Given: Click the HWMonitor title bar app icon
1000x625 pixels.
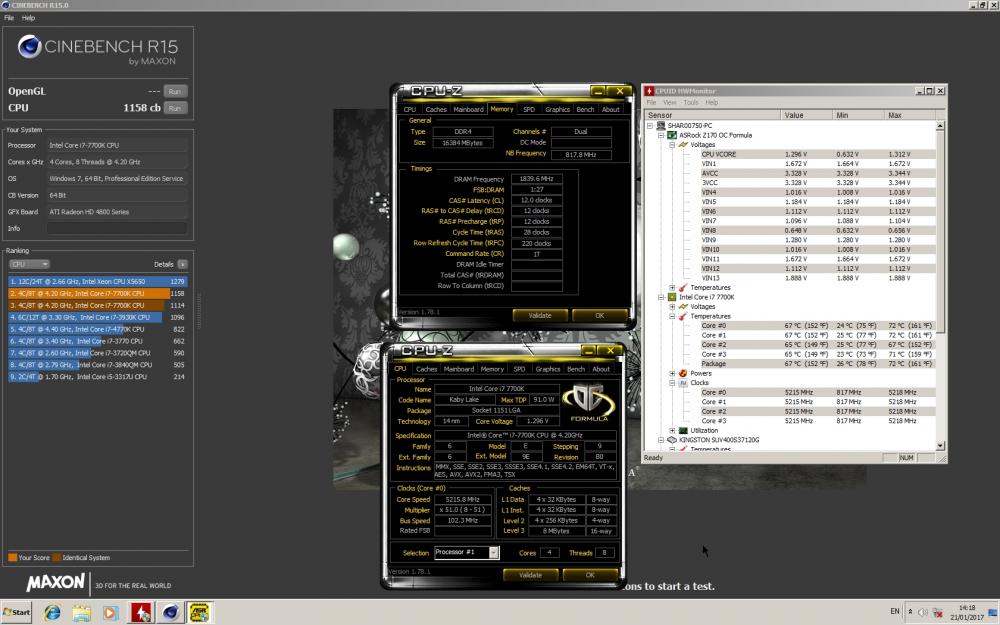Looking at the screenshot, I should click(649, 91).
